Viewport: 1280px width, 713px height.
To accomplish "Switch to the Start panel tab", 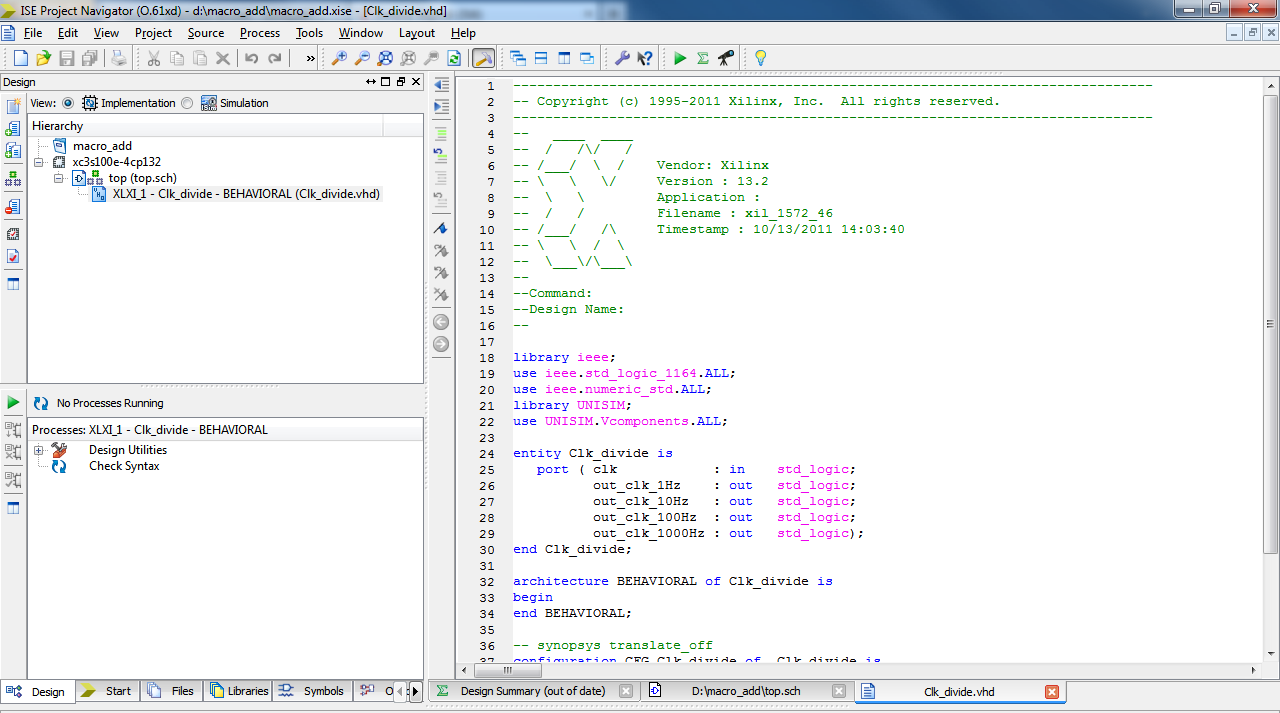I will pyautogui.click(x=107, y=691).
